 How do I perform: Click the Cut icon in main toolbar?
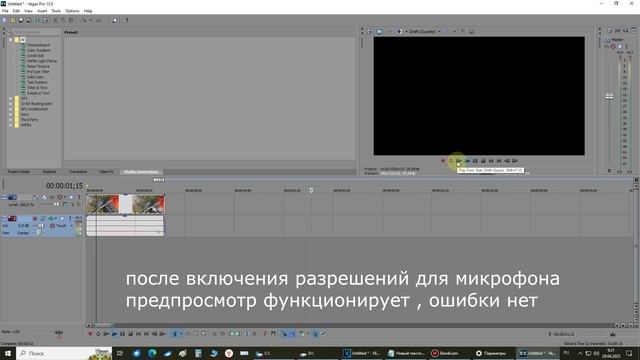[56, 20]
